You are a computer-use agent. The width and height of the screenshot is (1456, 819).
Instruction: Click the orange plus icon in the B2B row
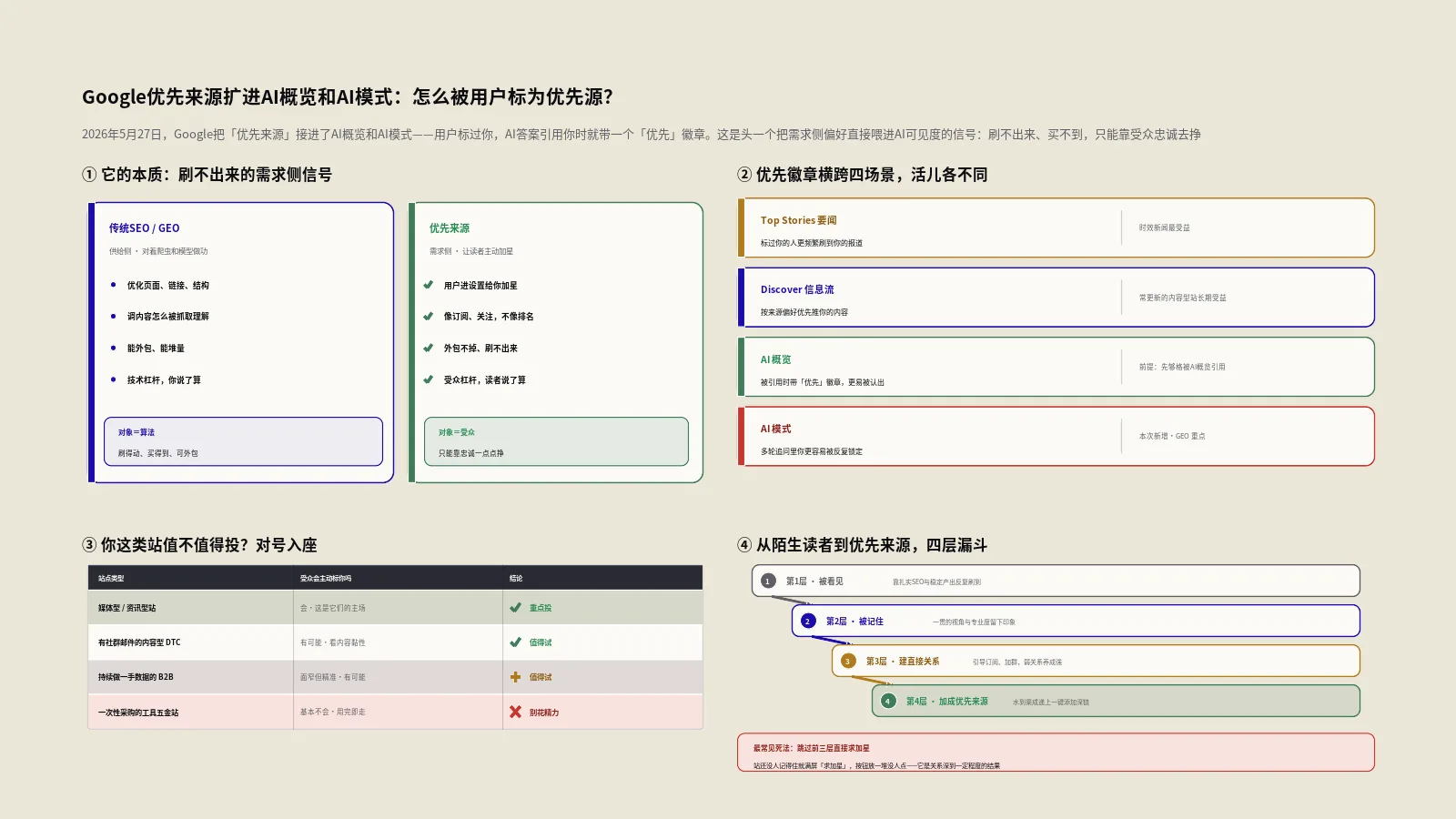point(516,677)
